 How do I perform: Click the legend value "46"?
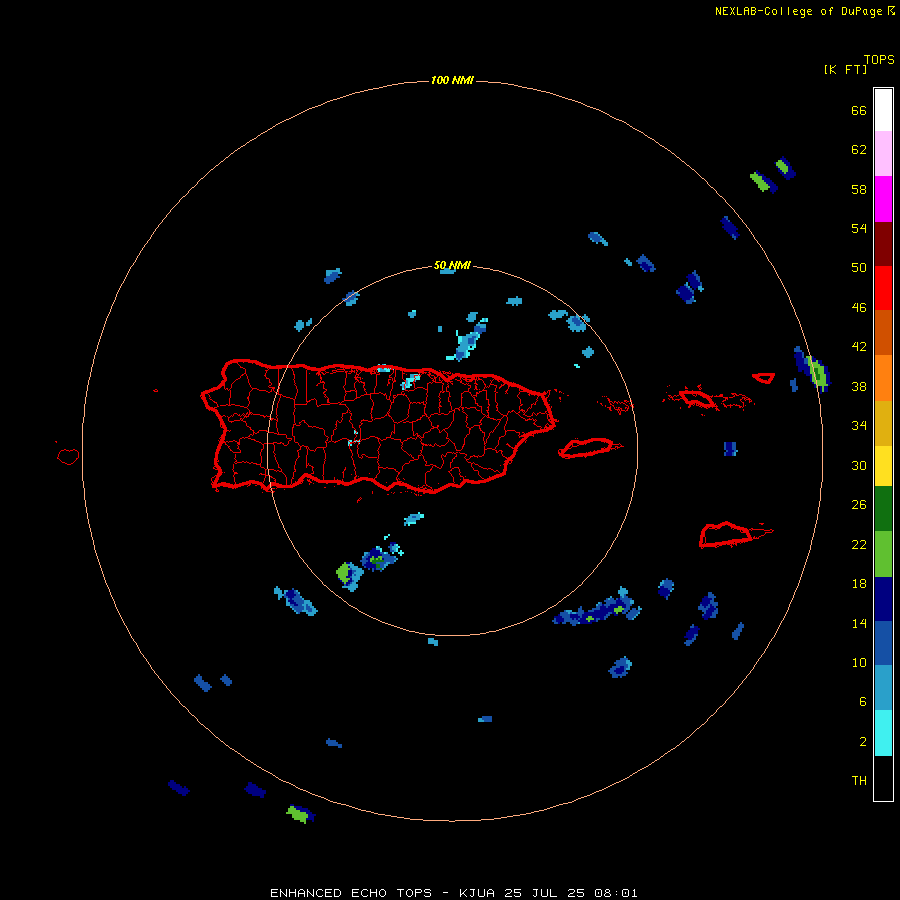point(859,308)
